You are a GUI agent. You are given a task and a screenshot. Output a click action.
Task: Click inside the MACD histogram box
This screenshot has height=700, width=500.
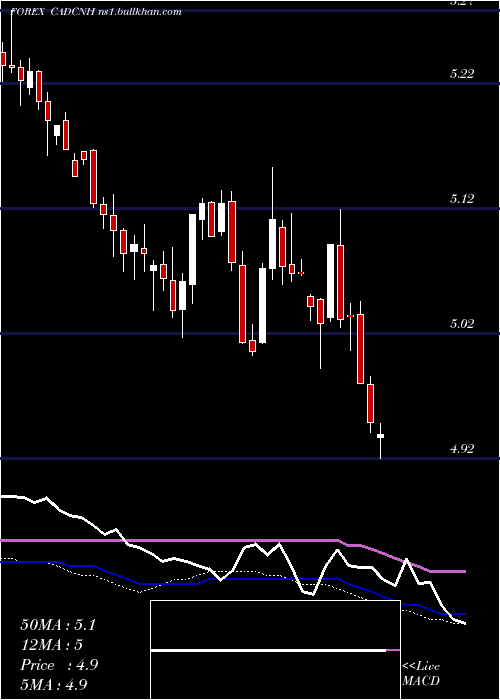275,650
